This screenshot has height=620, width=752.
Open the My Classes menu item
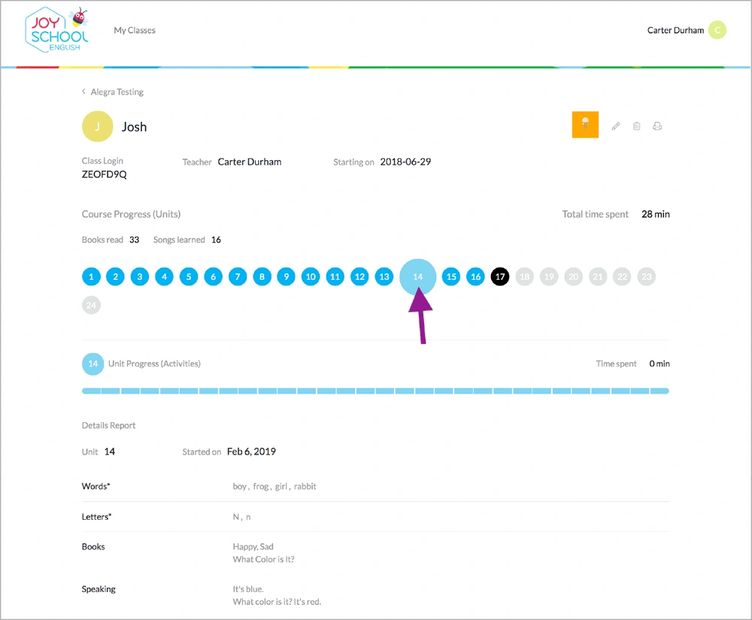pos(134,31)
